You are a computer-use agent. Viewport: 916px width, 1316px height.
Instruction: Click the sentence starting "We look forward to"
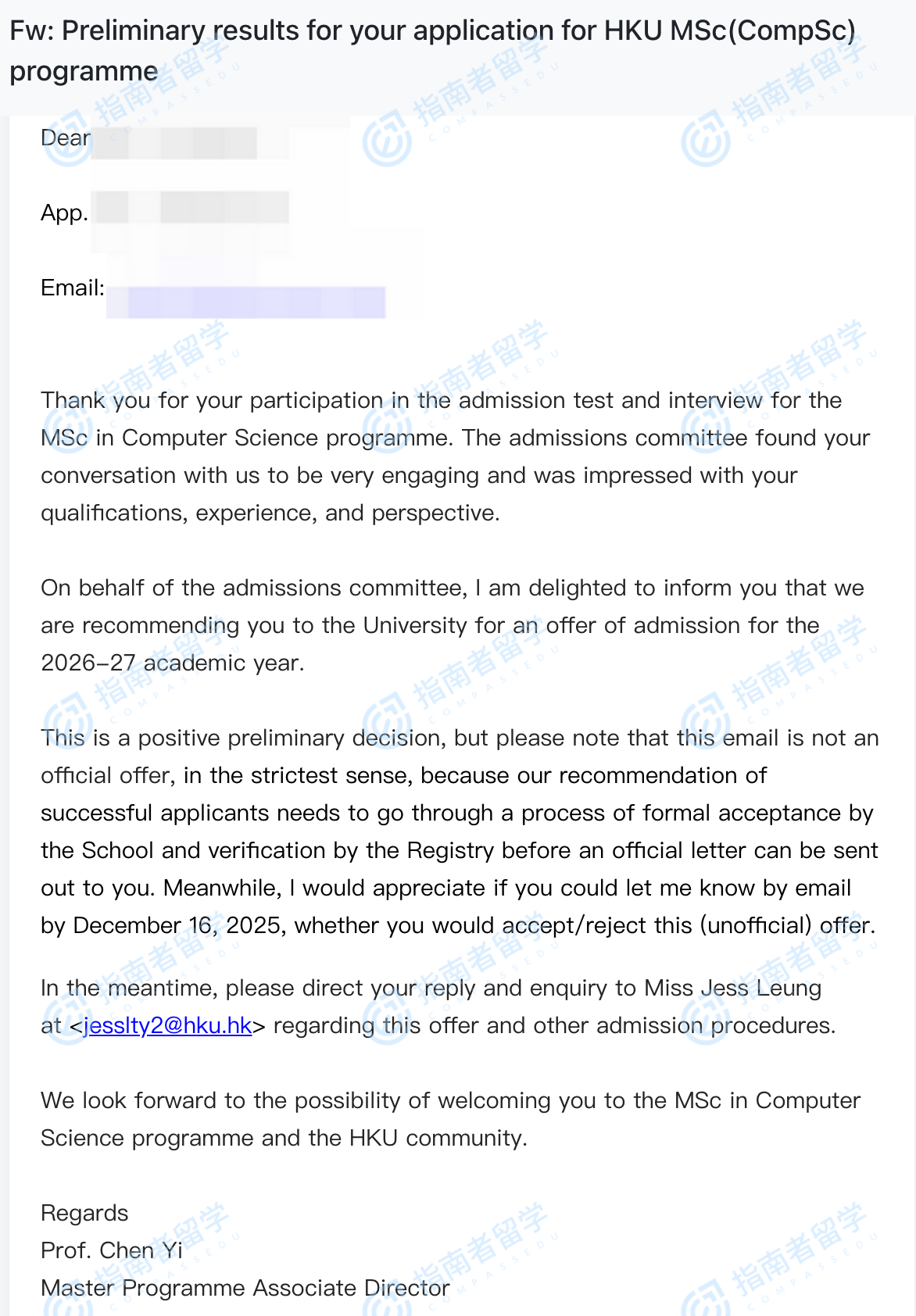pyautogui.click(x=450, y=1100)
